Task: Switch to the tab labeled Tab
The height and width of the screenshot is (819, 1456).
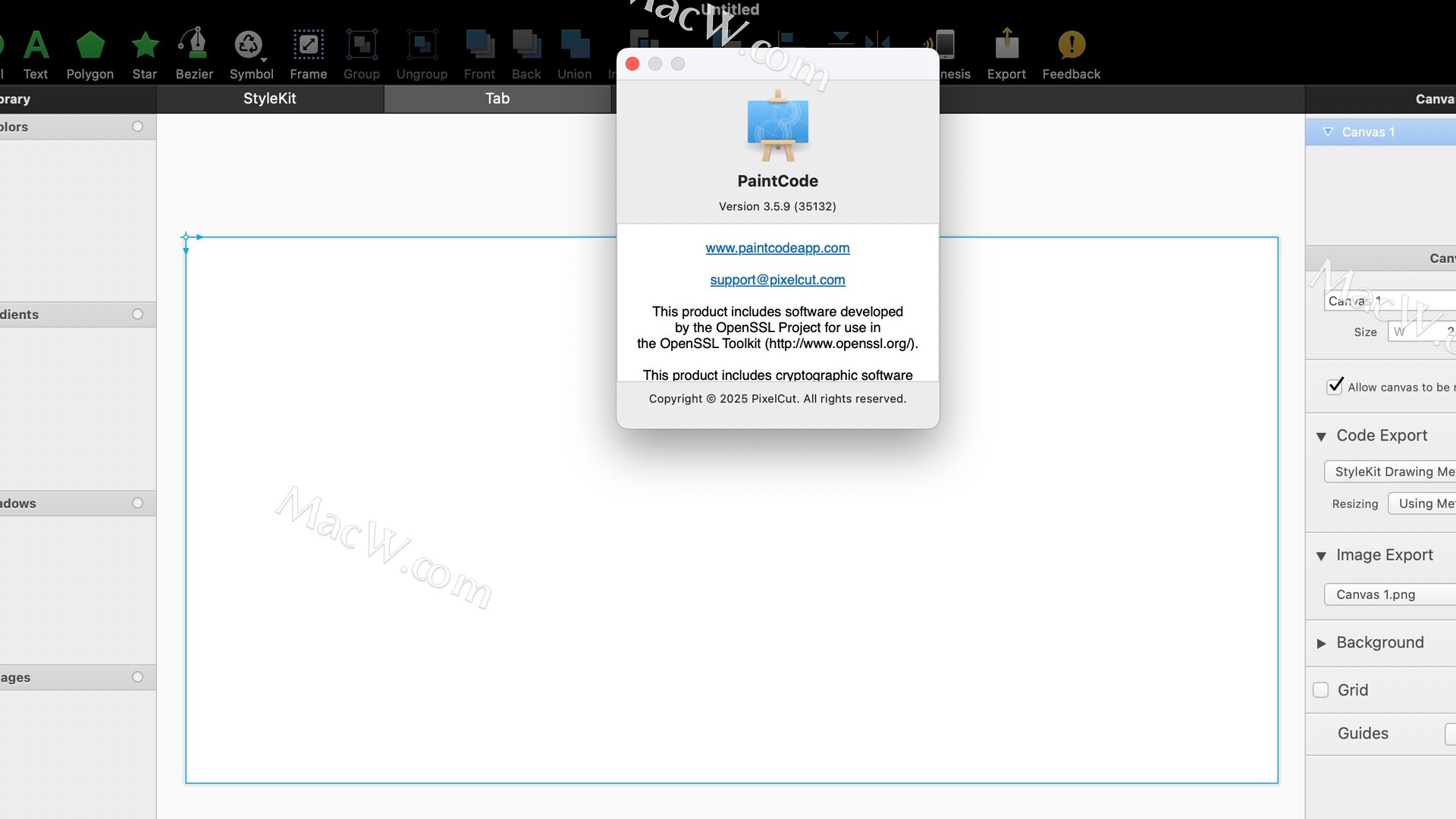Action: (497, 99)
